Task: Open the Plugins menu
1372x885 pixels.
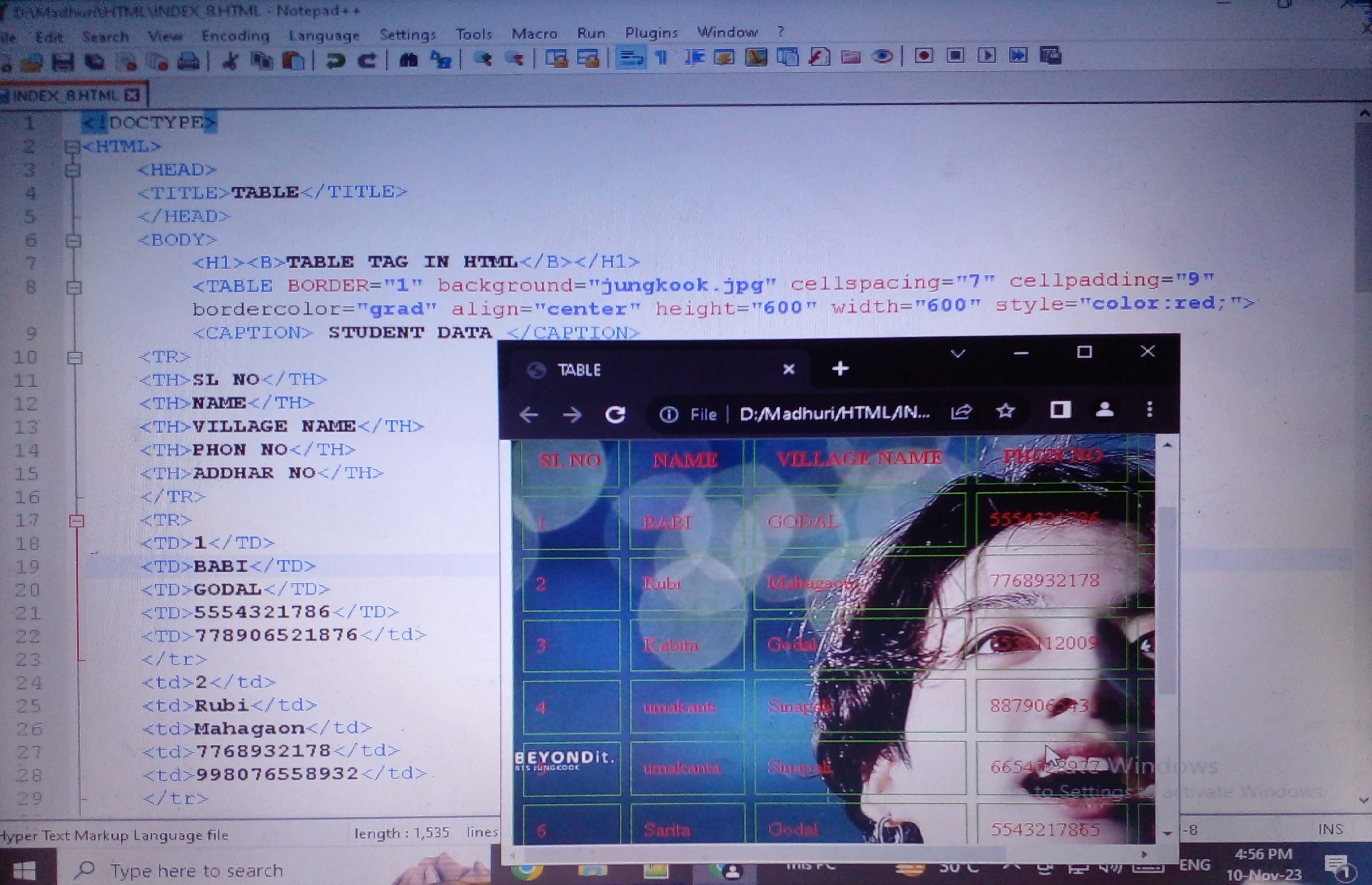Action: (651, 33)
